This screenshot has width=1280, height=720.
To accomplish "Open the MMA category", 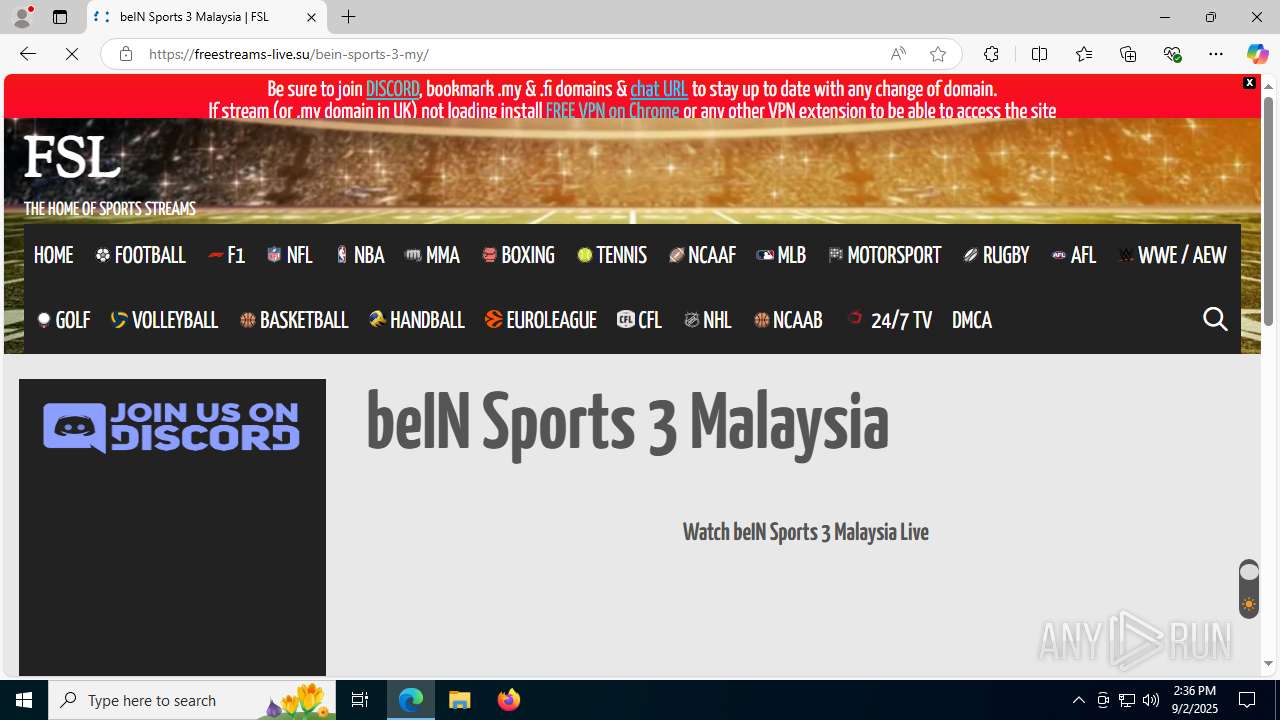I will coord(432,255).
